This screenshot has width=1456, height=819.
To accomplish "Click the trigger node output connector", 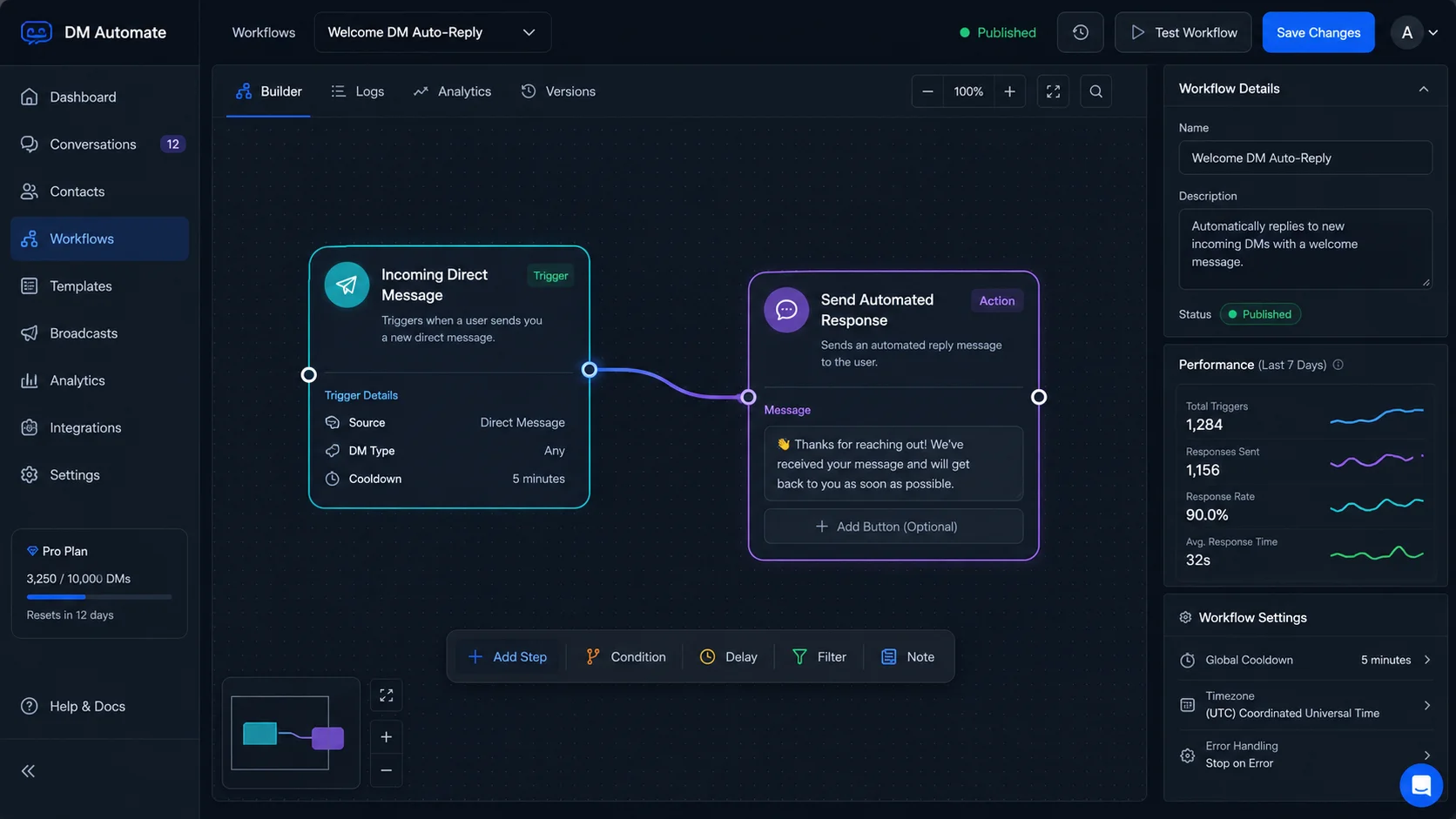I will (x=590, y=370).
